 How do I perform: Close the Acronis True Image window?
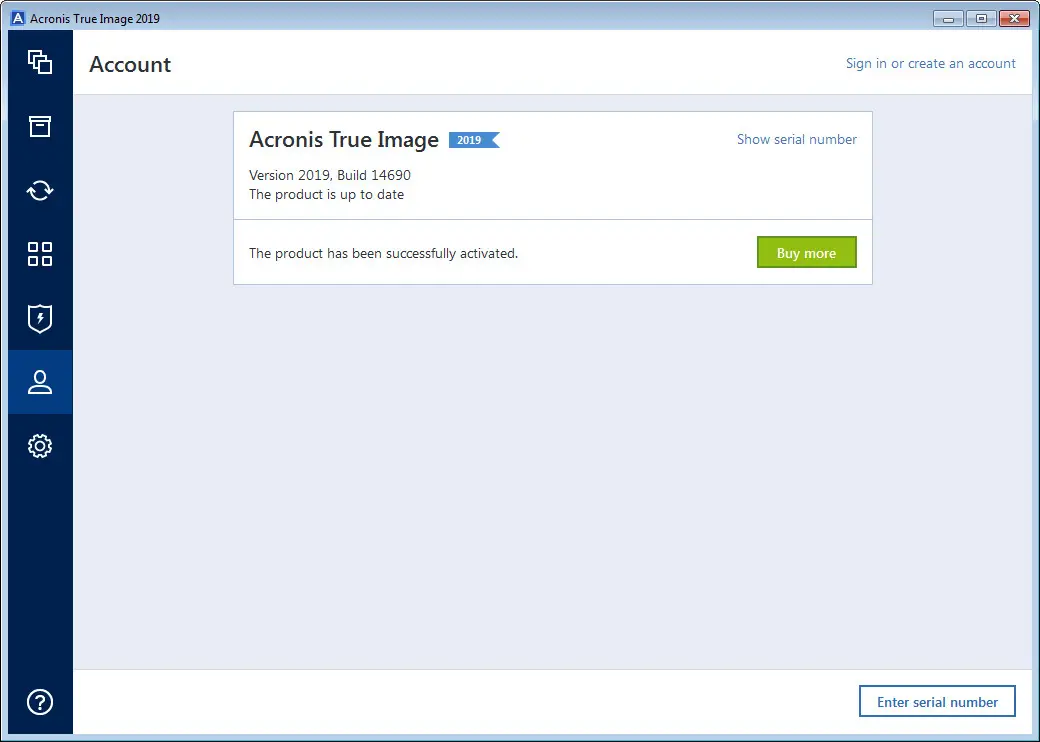tap(1014, 19)
